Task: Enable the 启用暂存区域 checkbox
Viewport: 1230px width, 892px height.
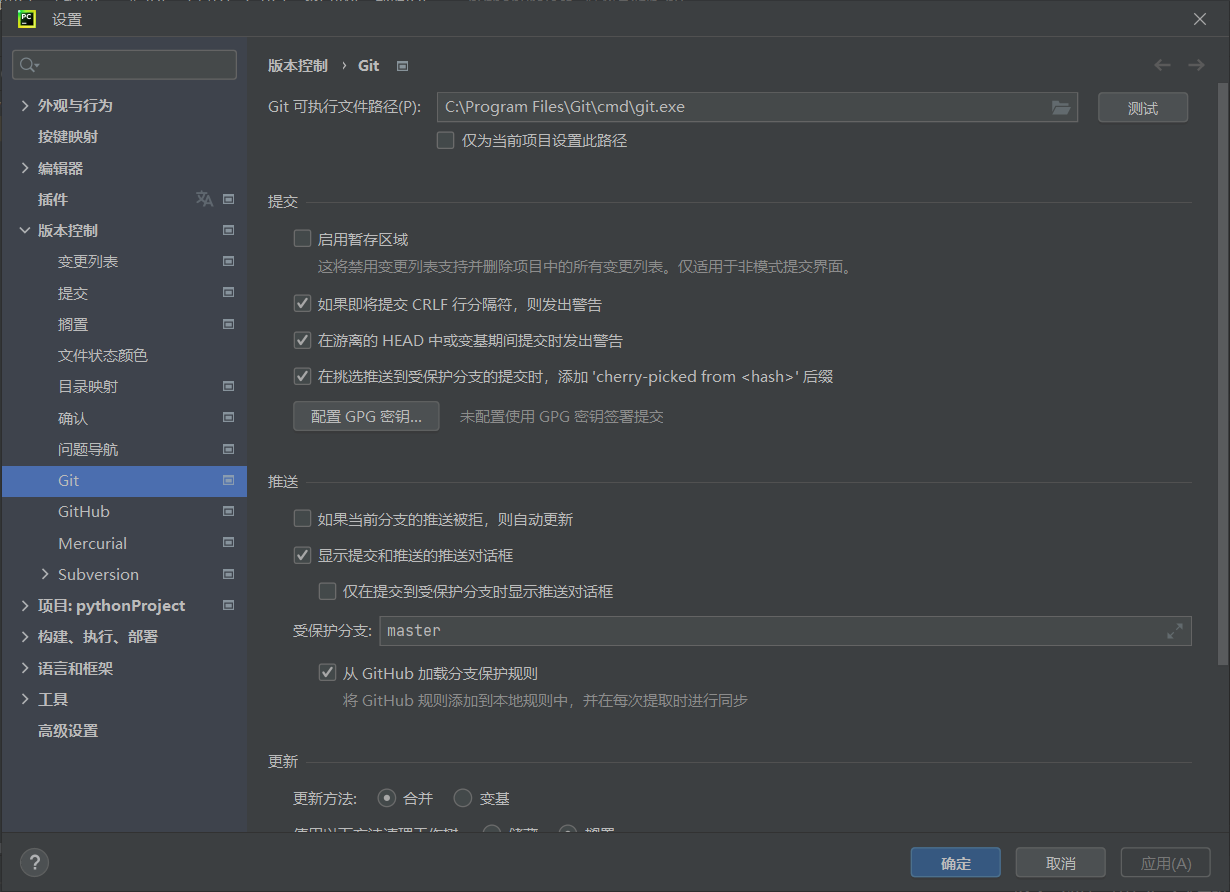Action: pos(302,239)
